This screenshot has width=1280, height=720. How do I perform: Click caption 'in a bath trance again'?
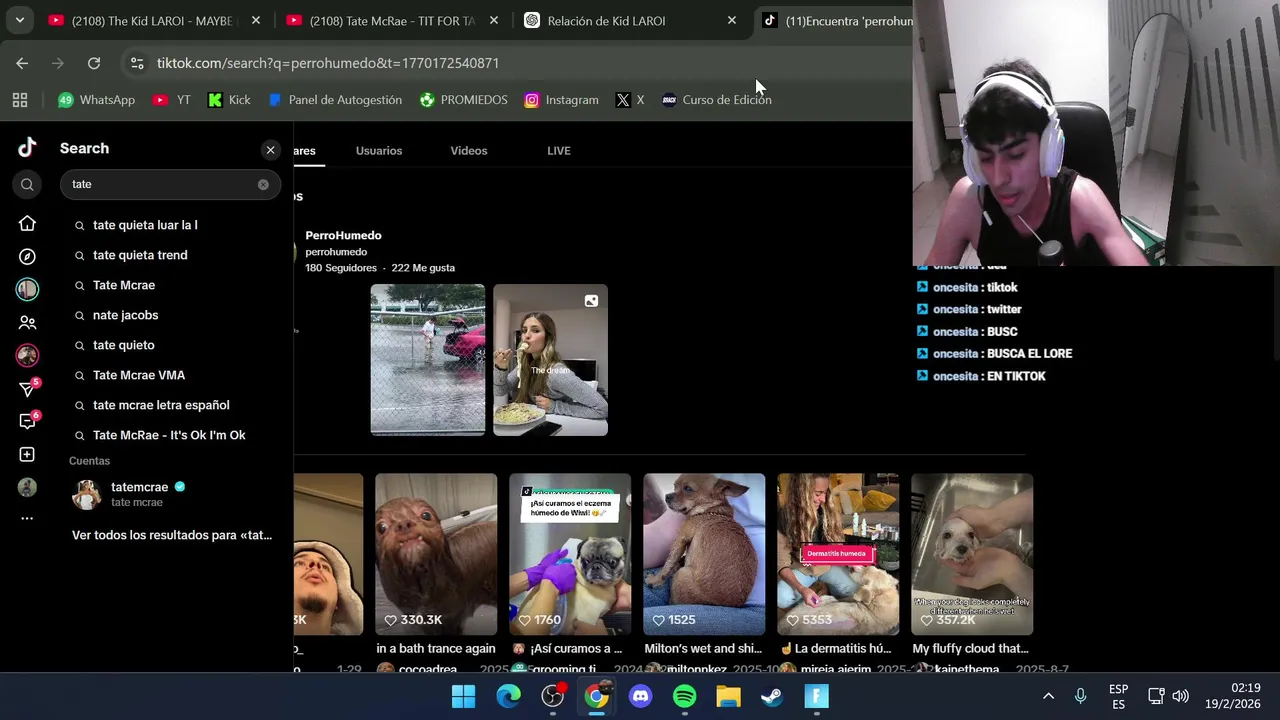click(x=436, y=649)
